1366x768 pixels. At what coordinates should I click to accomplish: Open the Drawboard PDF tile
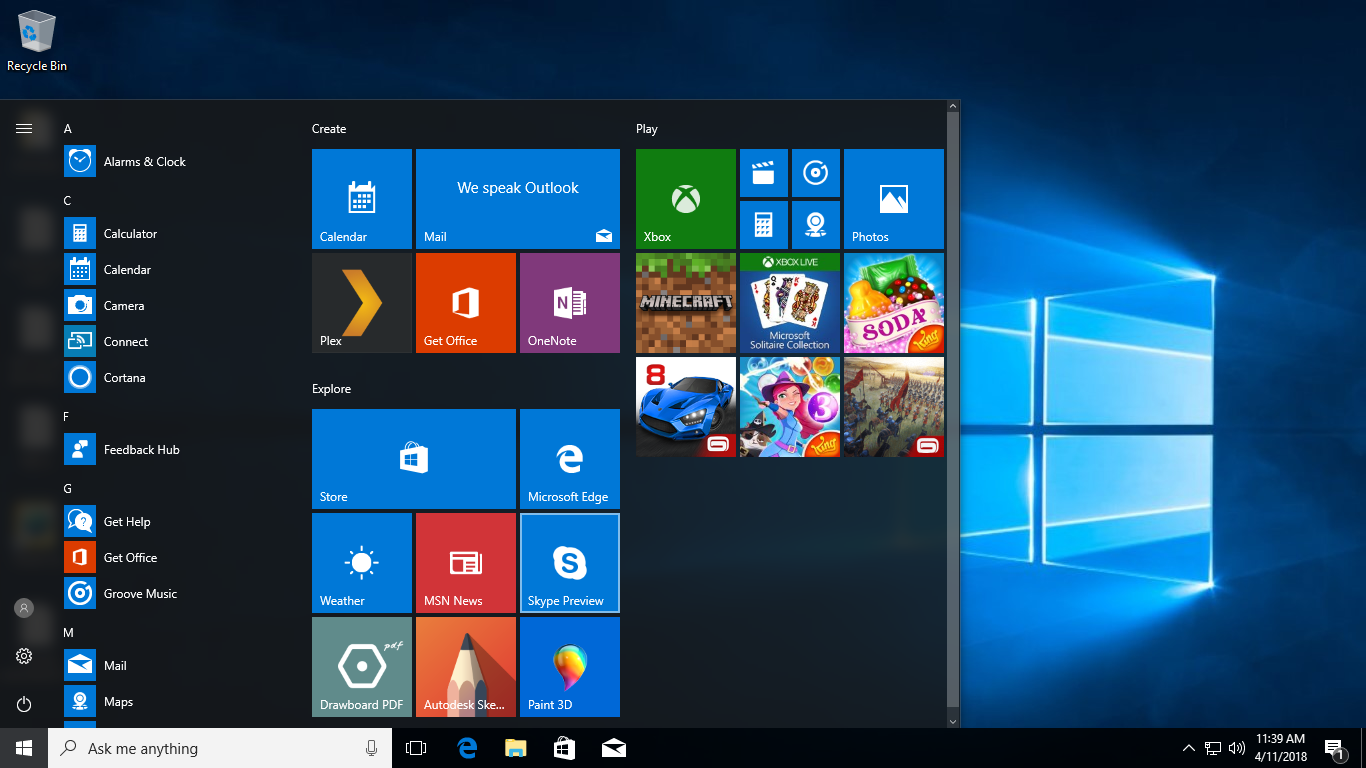[x=362, y=667]
